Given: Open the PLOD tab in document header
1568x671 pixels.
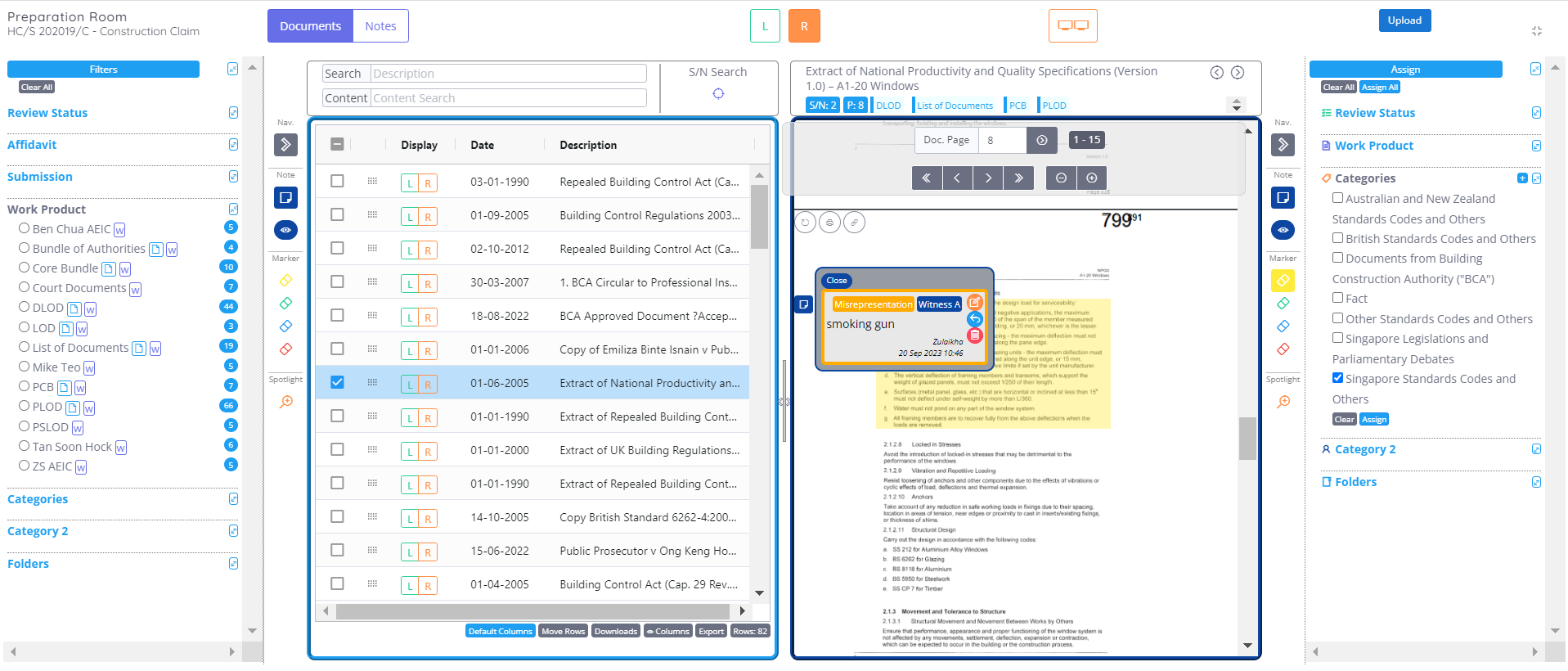Looking at the screenshot, I should [1054, 106].
